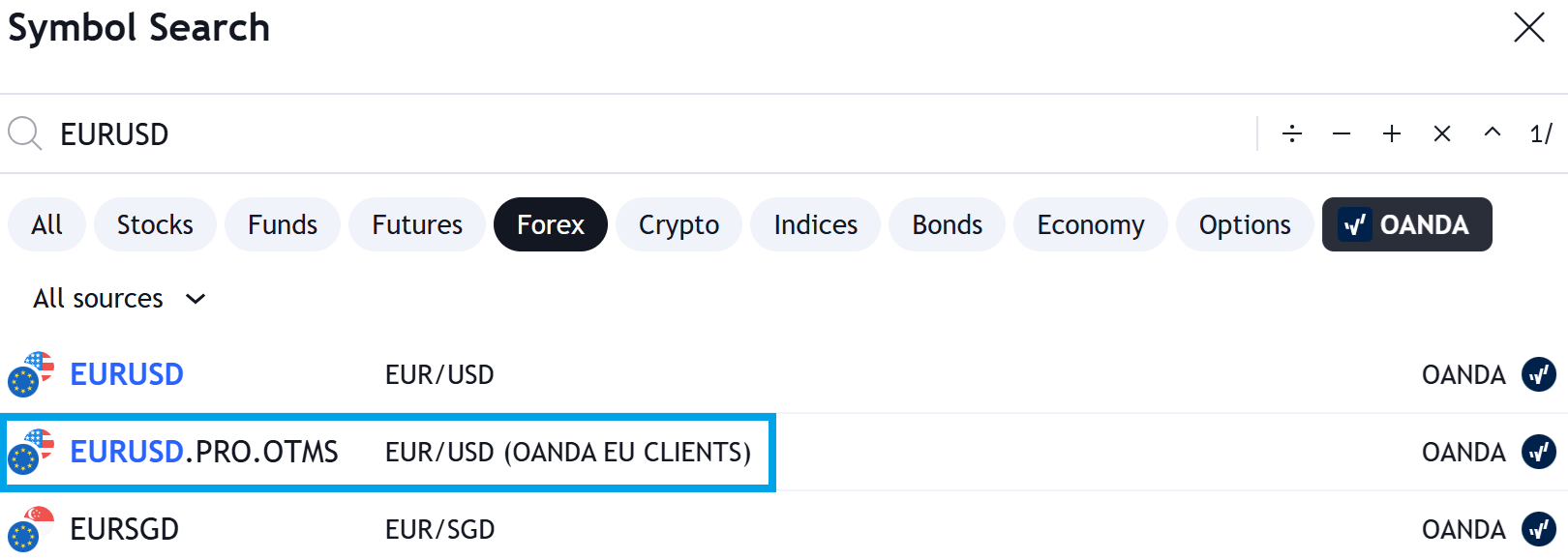The height and width of the screenshot is (560, 1568).
Task: Show the Indices tab
Action: tap(815, 224)
